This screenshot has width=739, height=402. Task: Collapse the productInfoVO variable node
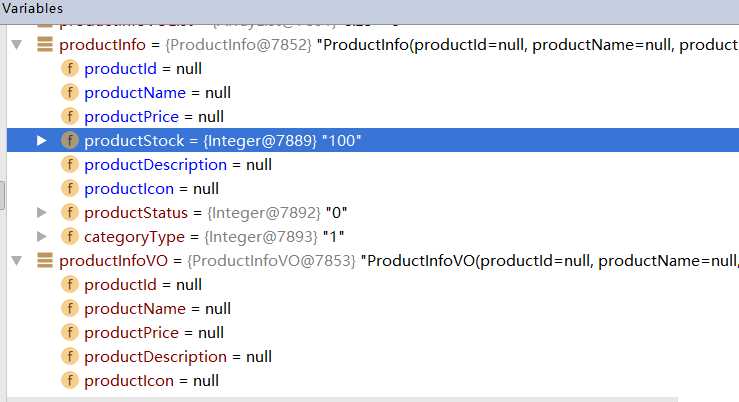click(17, 261)
